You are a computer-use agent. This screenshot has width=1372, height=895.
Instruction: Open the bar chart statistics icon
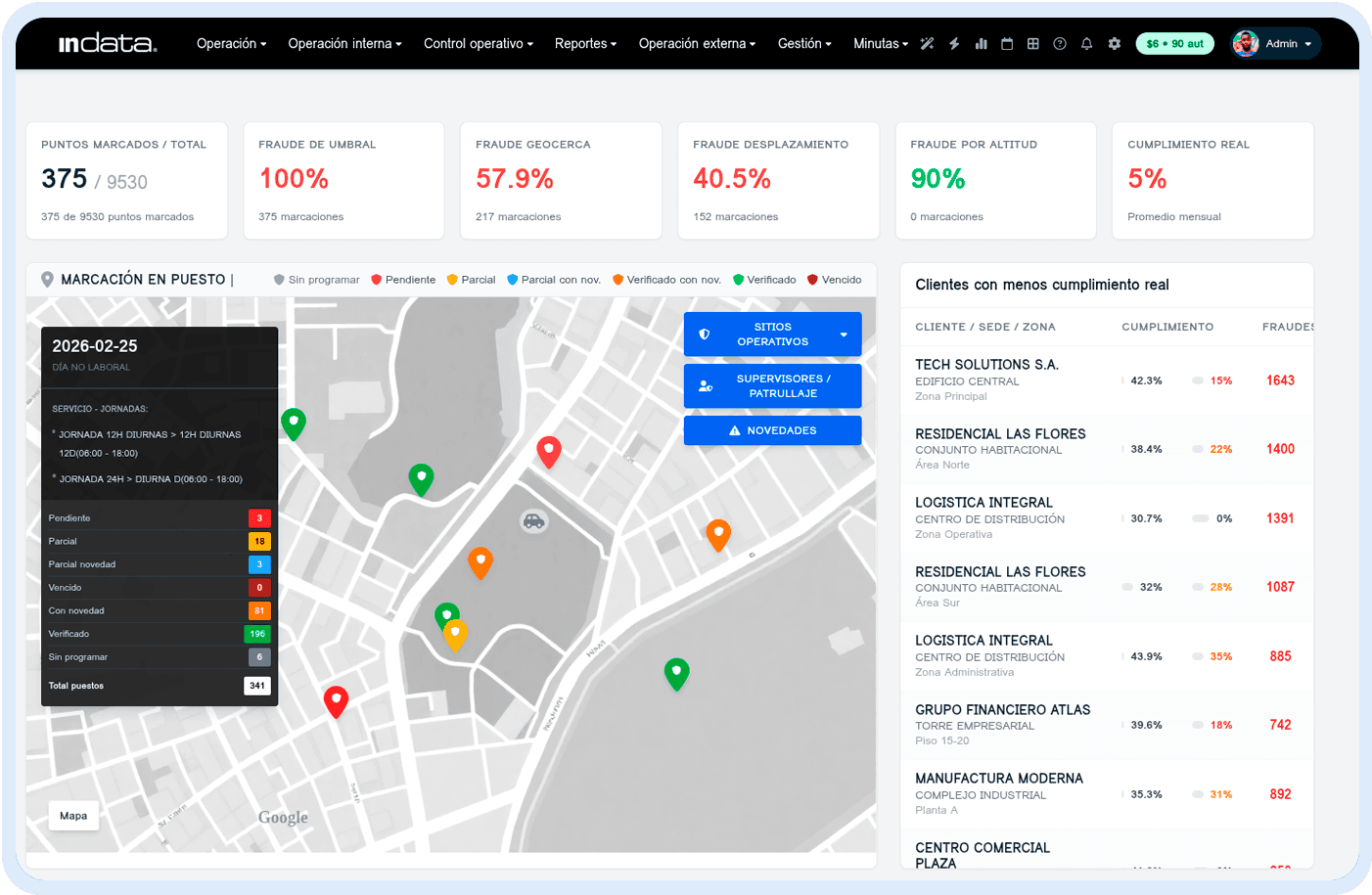[x=981, y=43]
